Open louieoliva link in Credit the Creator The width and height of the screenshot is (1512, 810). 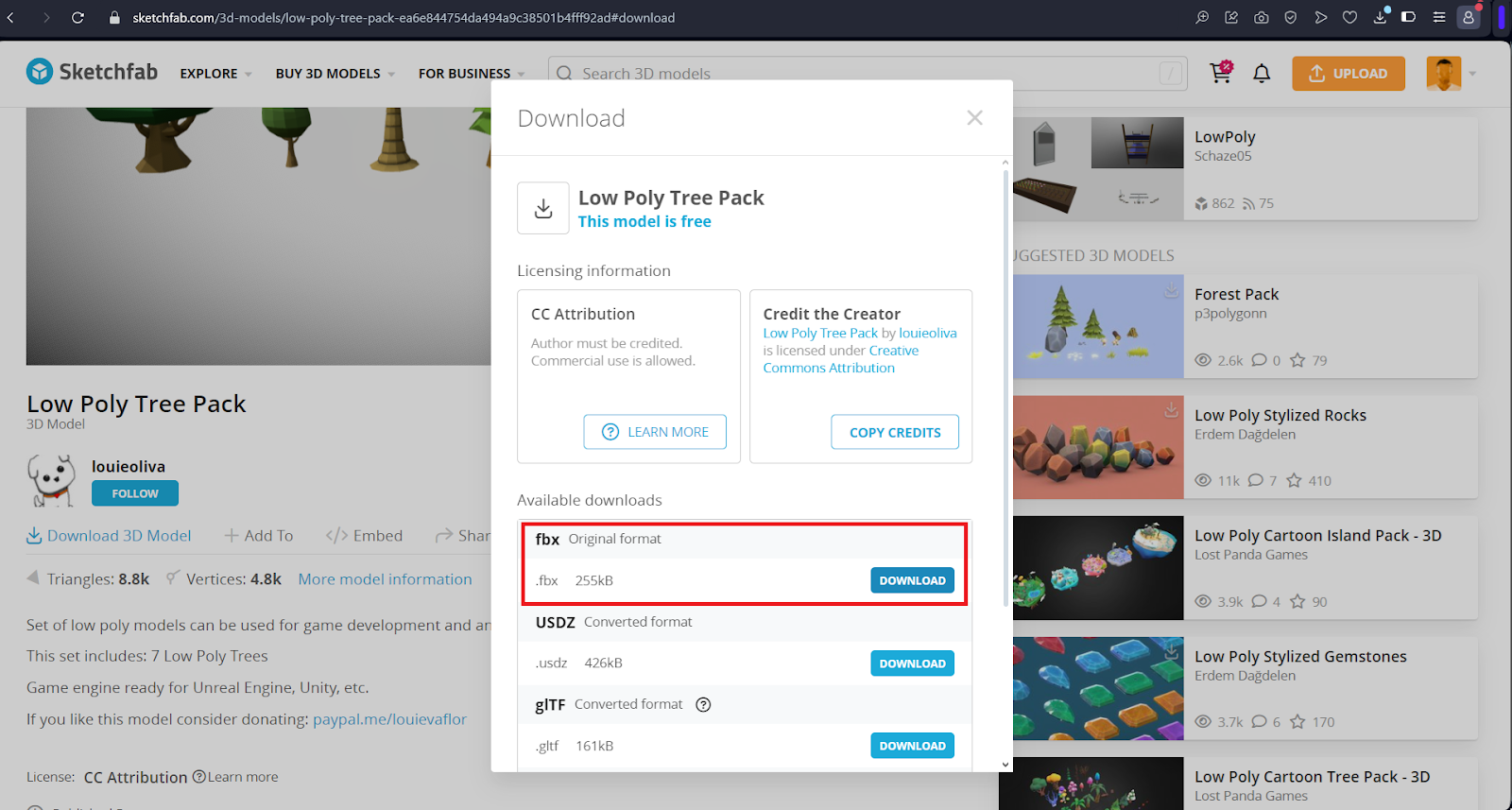[927, 333]
